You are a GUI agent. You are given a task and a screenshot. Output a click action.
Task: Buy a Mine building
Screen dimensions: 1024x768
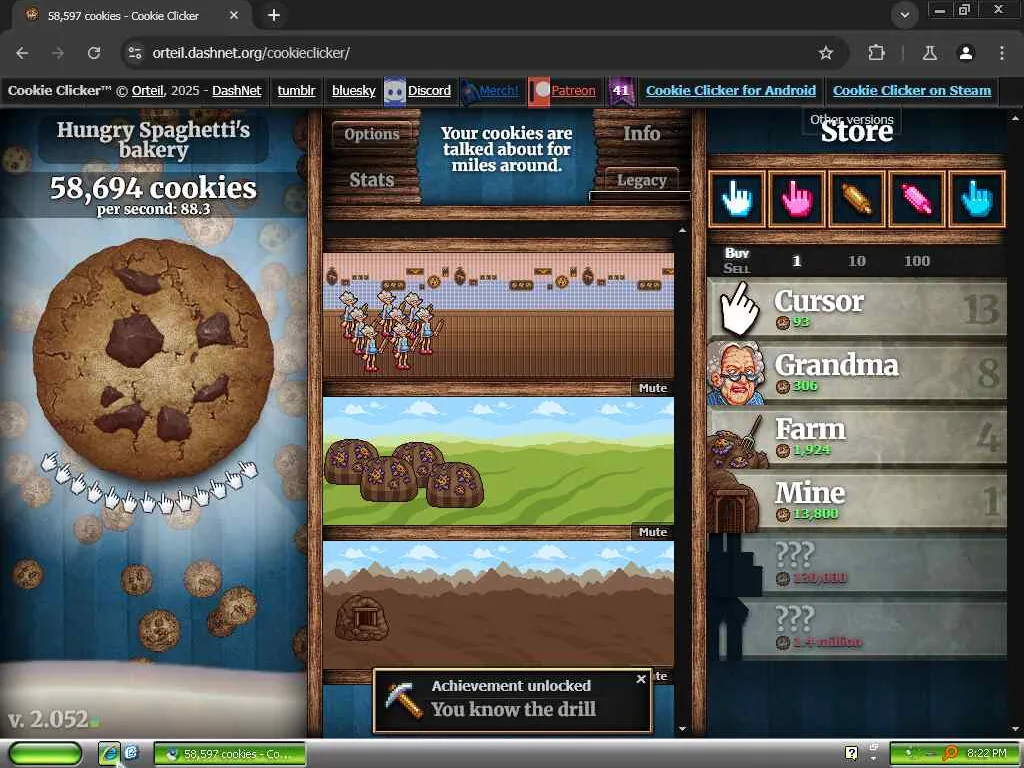click(x=857, y=500)
